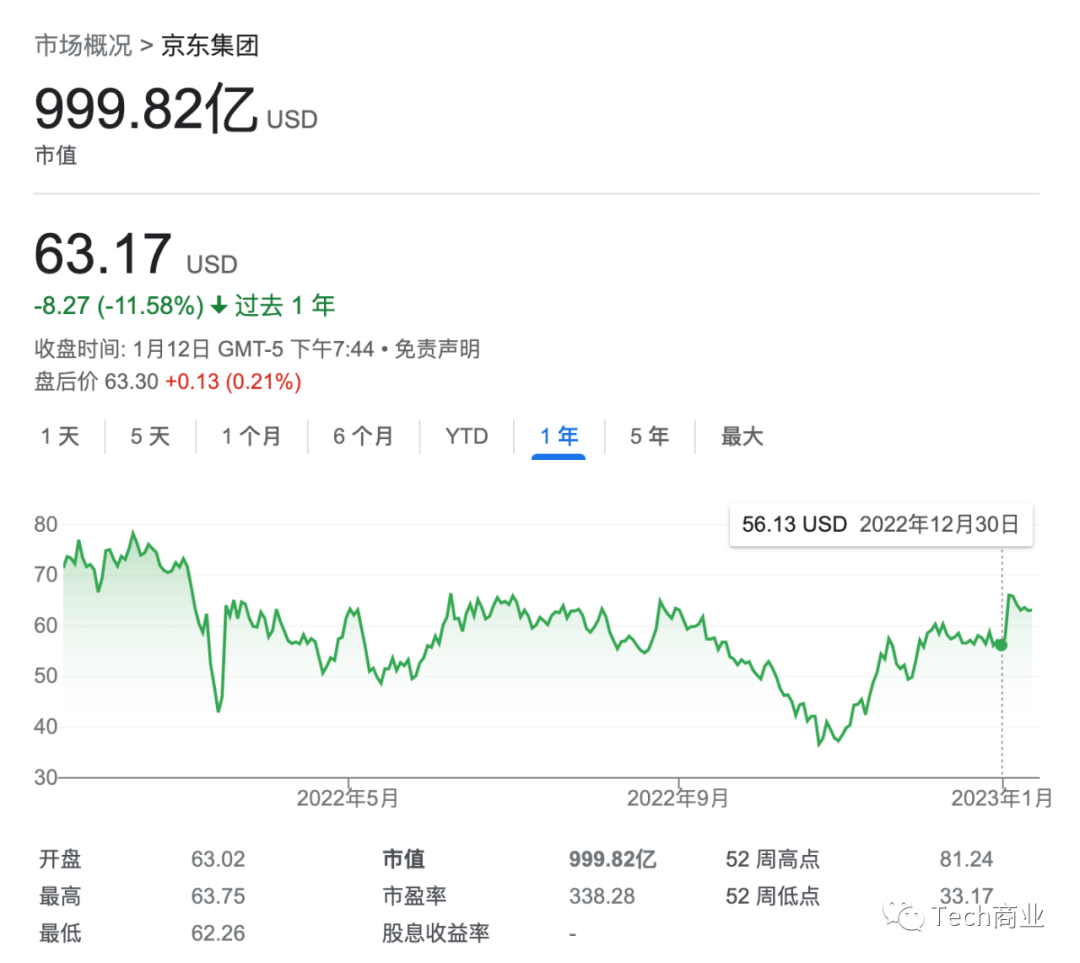Click the 2022年5月 axis label
The image size is (1080, 963).
[x=348, y=798]
